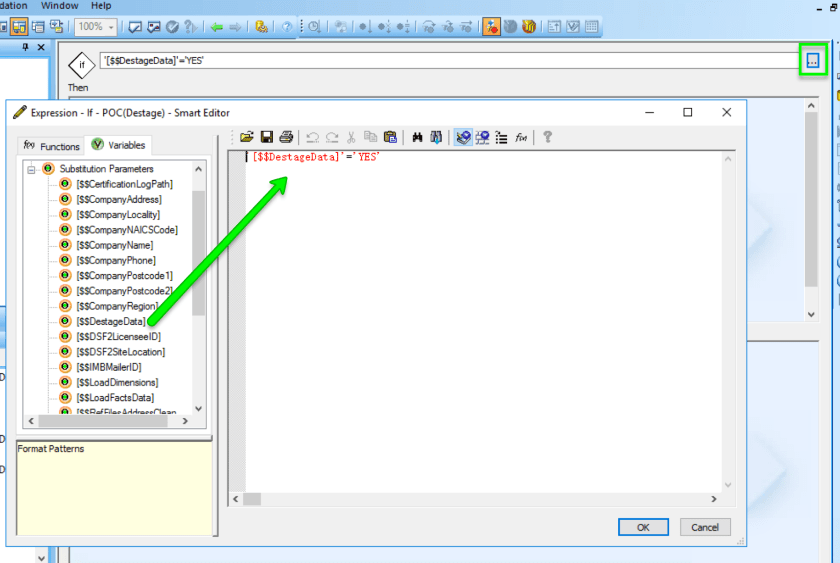The height and width of the screenshot is (563, 840).
Task: Open the expression editor ellipsis button
Action: tap(812, 61)
